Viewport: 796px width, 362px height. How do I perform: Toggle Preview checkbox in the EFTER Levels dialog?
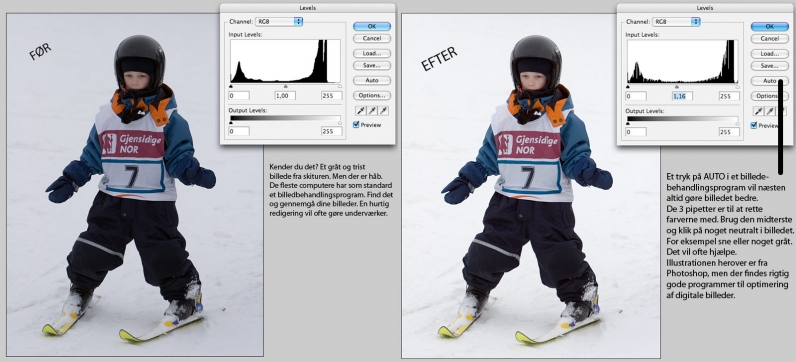point(754,125)
